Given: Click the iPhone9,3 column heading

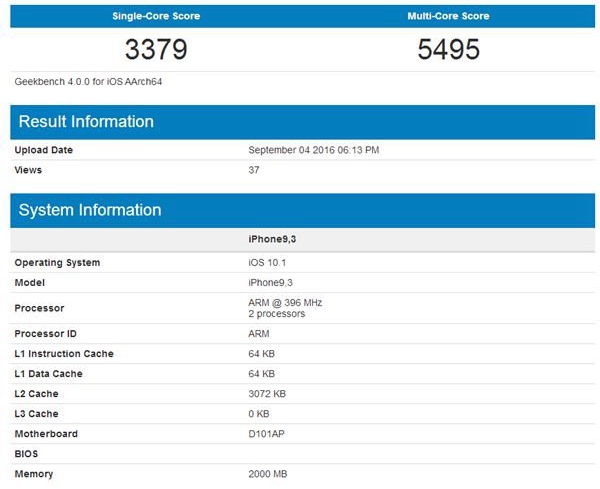Looking at the screenshot, I should click(x=272, y=240).
